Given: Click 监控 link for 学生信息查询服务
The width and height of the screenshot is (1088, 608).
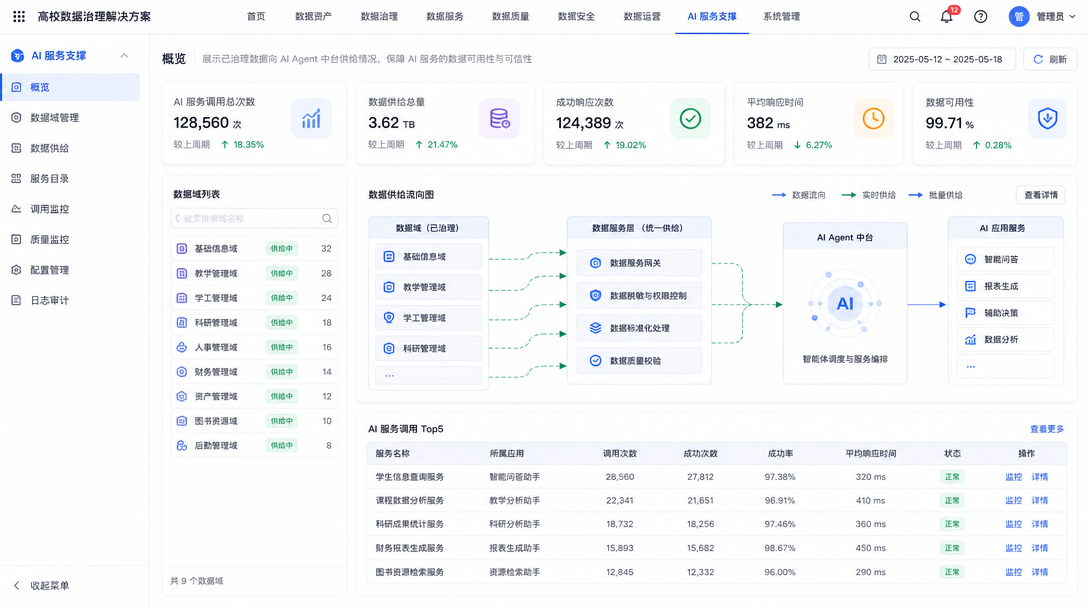Looking at the screenshot, I should 1014,477.
